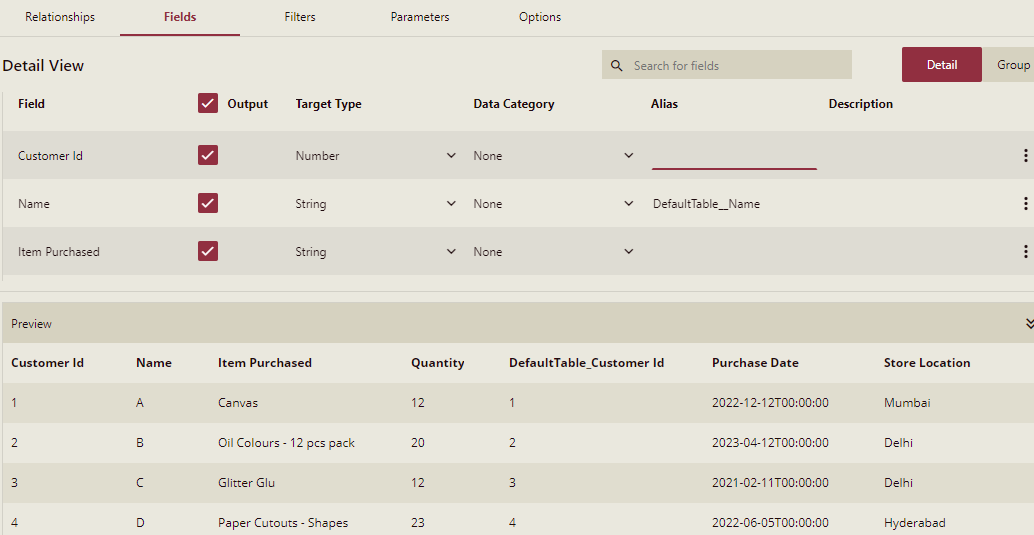The image size is (1034, 535).
Task: Select the Paper Cutouts - Shapes cell
Action: pos(283,522)
